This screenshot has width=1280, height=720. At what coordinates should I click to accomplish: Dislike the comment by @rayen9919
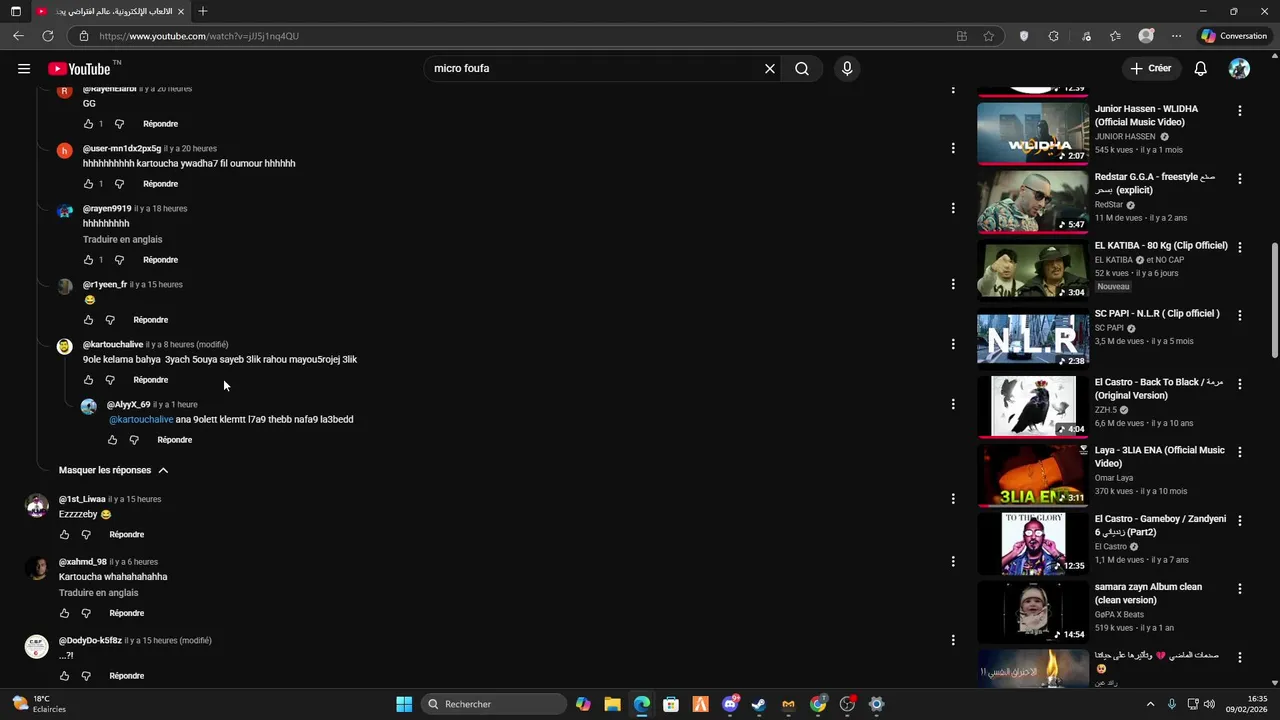click(x=119, y=260)
